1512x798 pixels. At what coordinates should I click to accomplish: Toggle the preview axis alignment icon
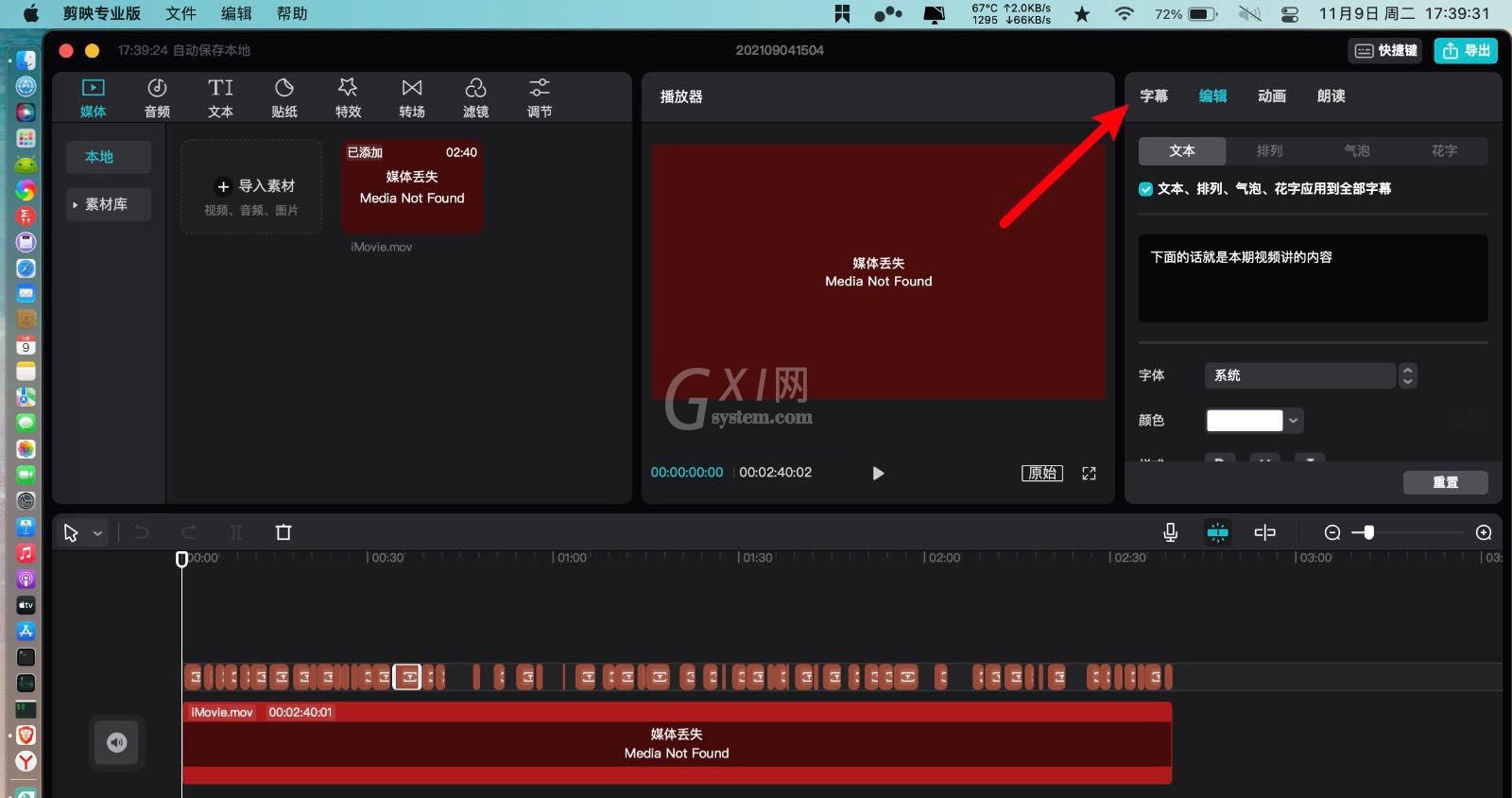point(1264,532)
